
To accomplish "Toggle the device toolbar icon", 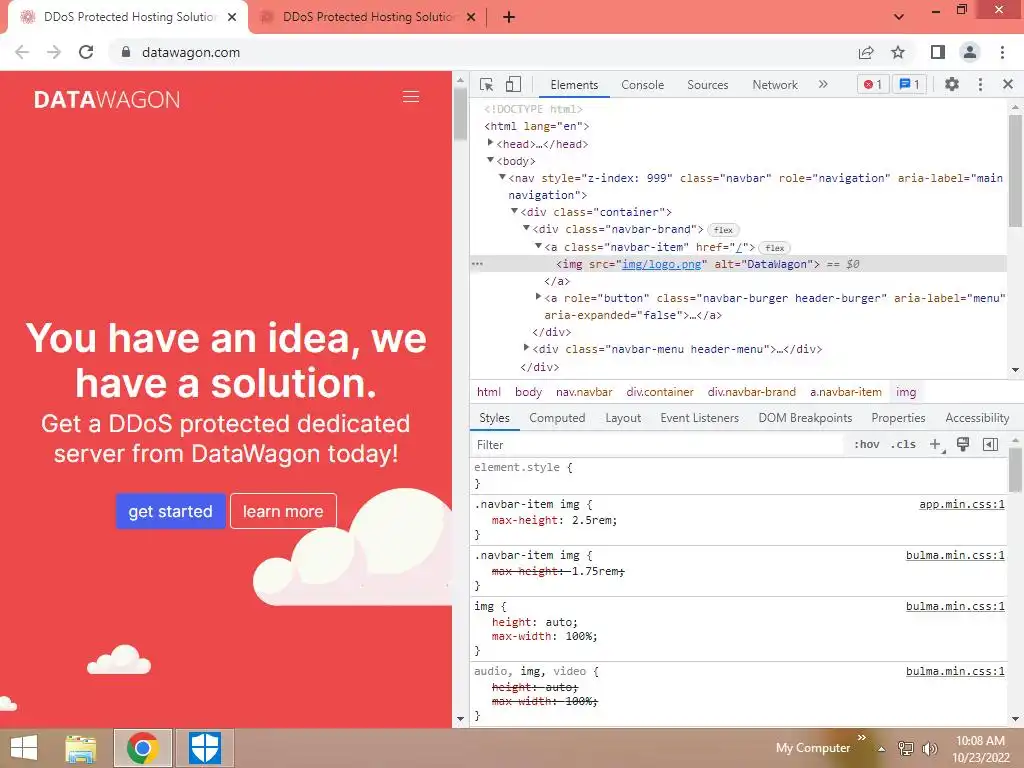I will tap(513, 84).
